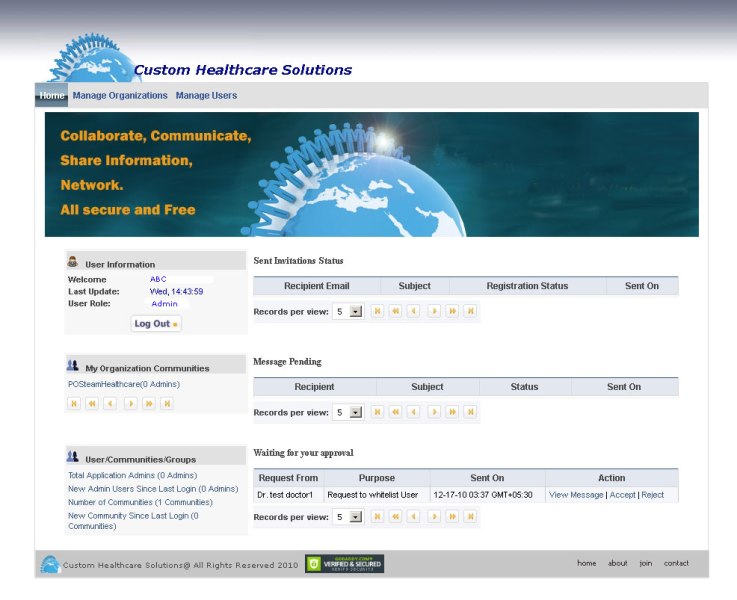Click the Verified & Secured badge in footer
737x600 pixels.
(344, 564)
